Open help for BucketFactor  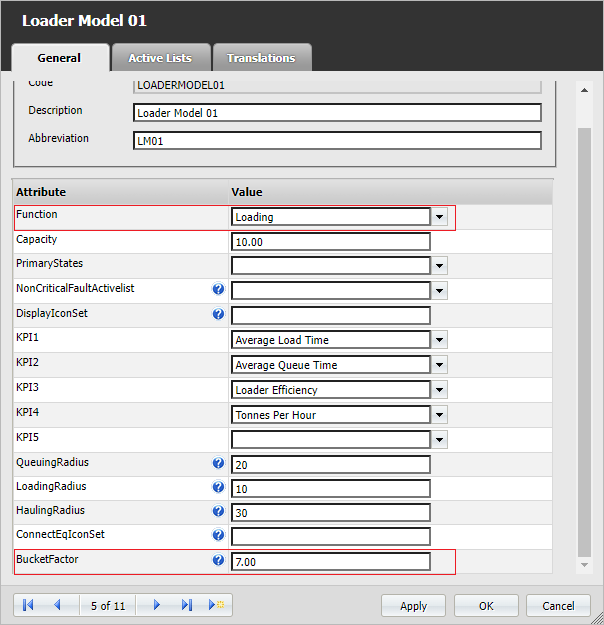tap(218, 560)
